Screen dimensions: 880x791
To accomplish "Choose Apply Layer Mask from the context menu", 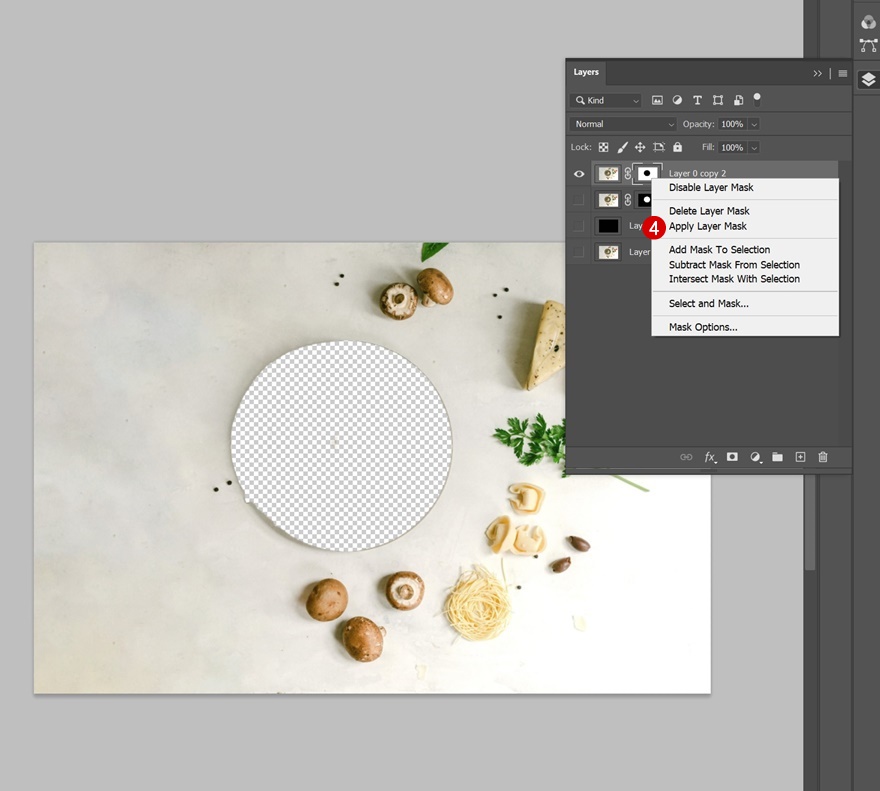I will pyautogui.click(x=708, y=226).
